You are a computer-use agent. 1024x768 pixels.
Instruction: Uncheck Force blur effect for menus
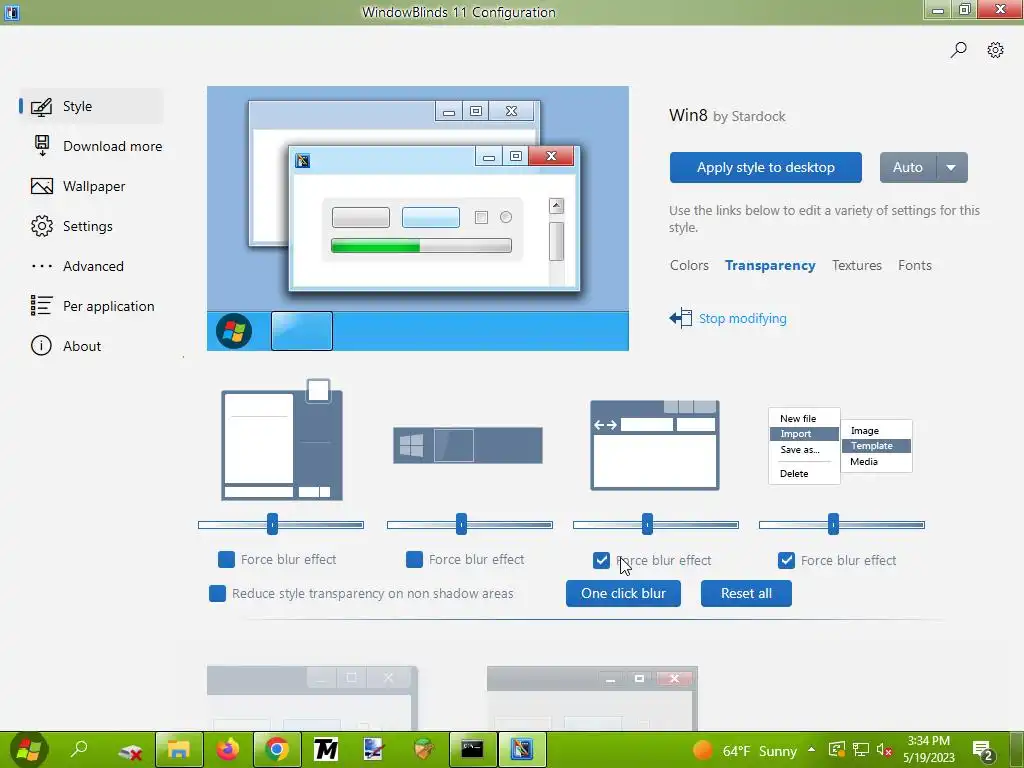(786, 560)
